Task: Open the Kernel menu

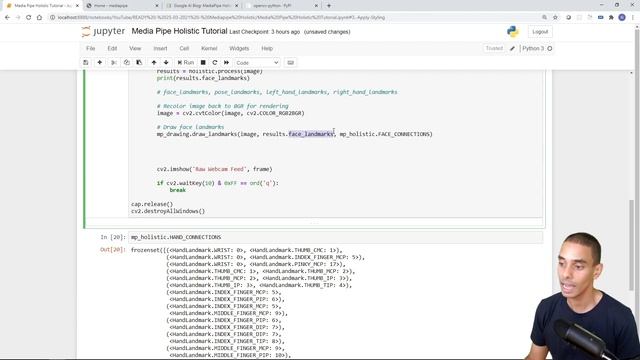Action: tap(209, 48)
